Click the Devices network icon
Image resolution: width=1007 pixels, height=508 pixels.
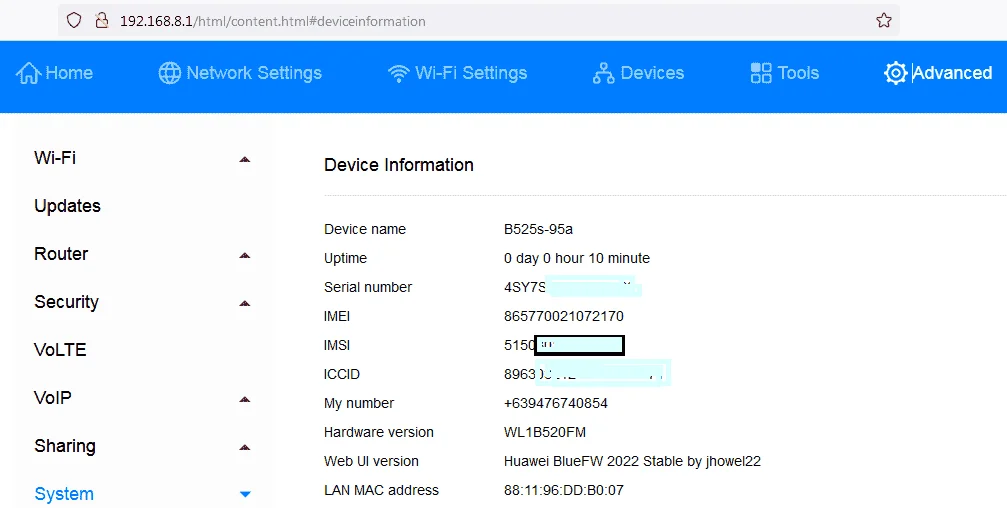coord(603,73)
